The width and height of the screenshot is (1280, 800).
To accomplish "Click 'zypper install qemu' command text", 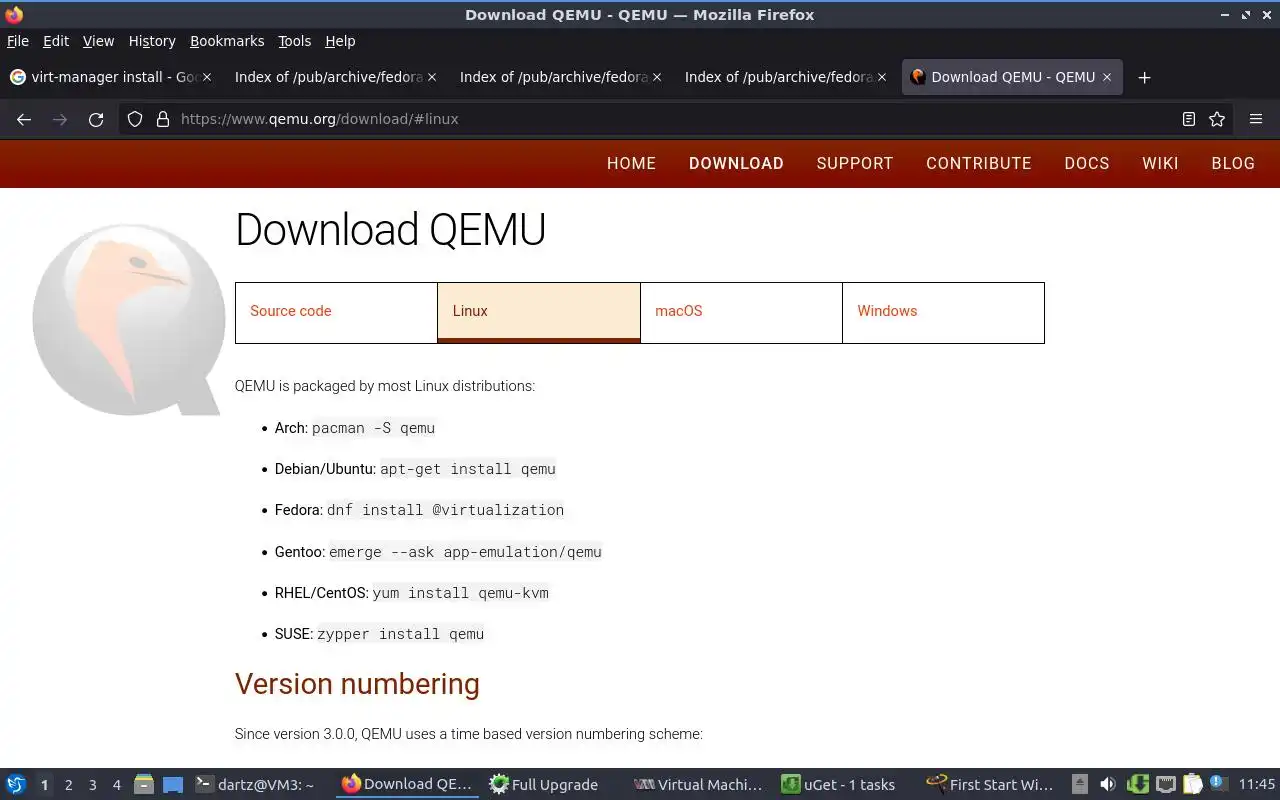I will (x=400, y=634).
